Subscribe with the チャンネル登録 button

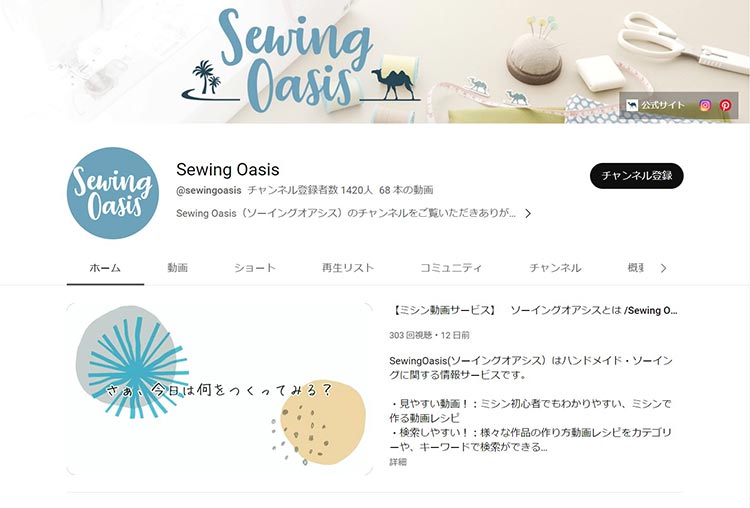click(x=636, y=176)
